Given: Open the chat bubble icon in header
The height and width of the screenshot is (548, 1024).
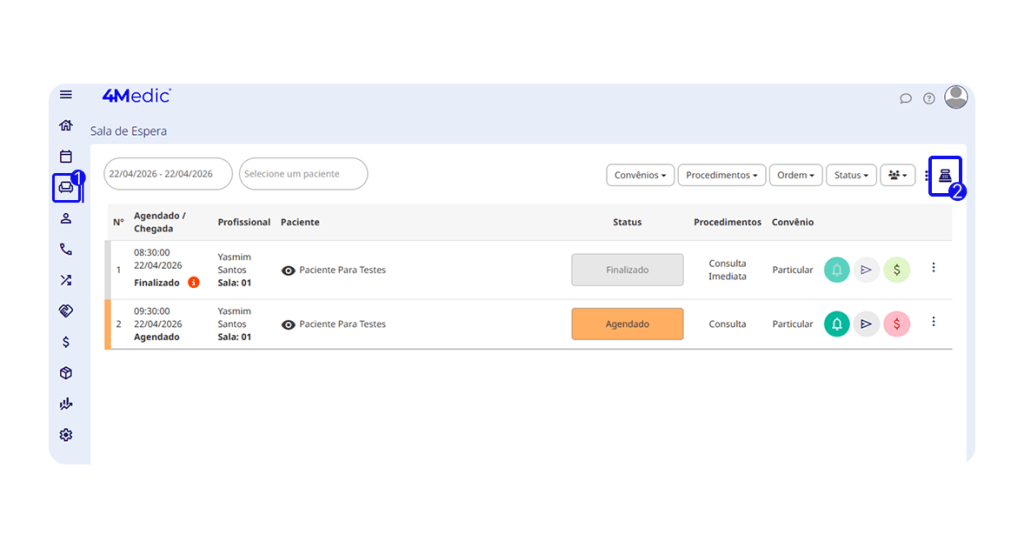Looking at the screenshot, I should (x=906, y=98).
